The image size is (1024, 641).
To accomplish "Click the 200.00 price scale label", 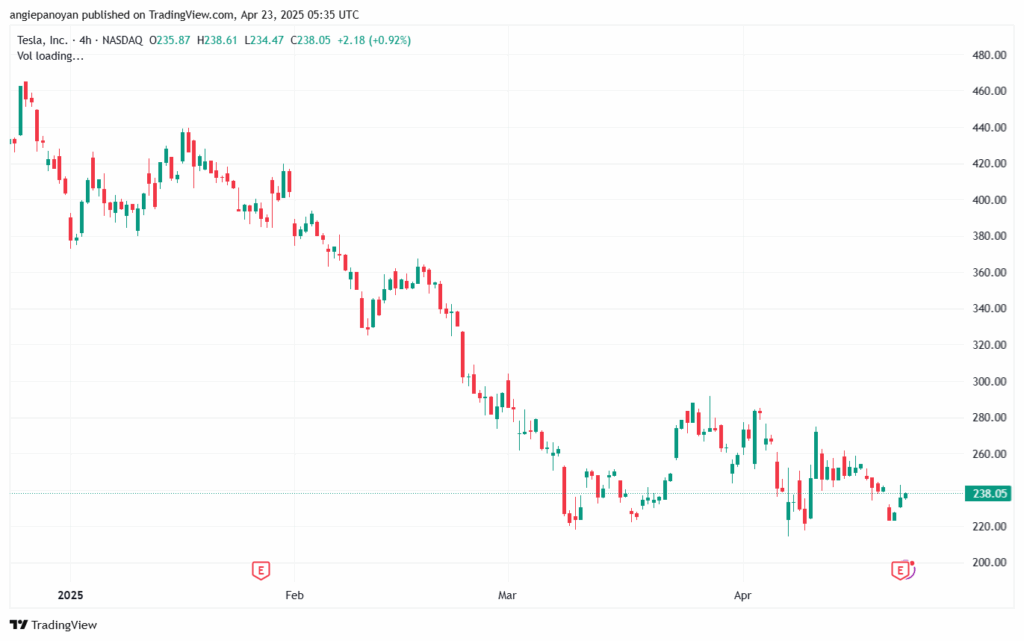I will 988,563.
